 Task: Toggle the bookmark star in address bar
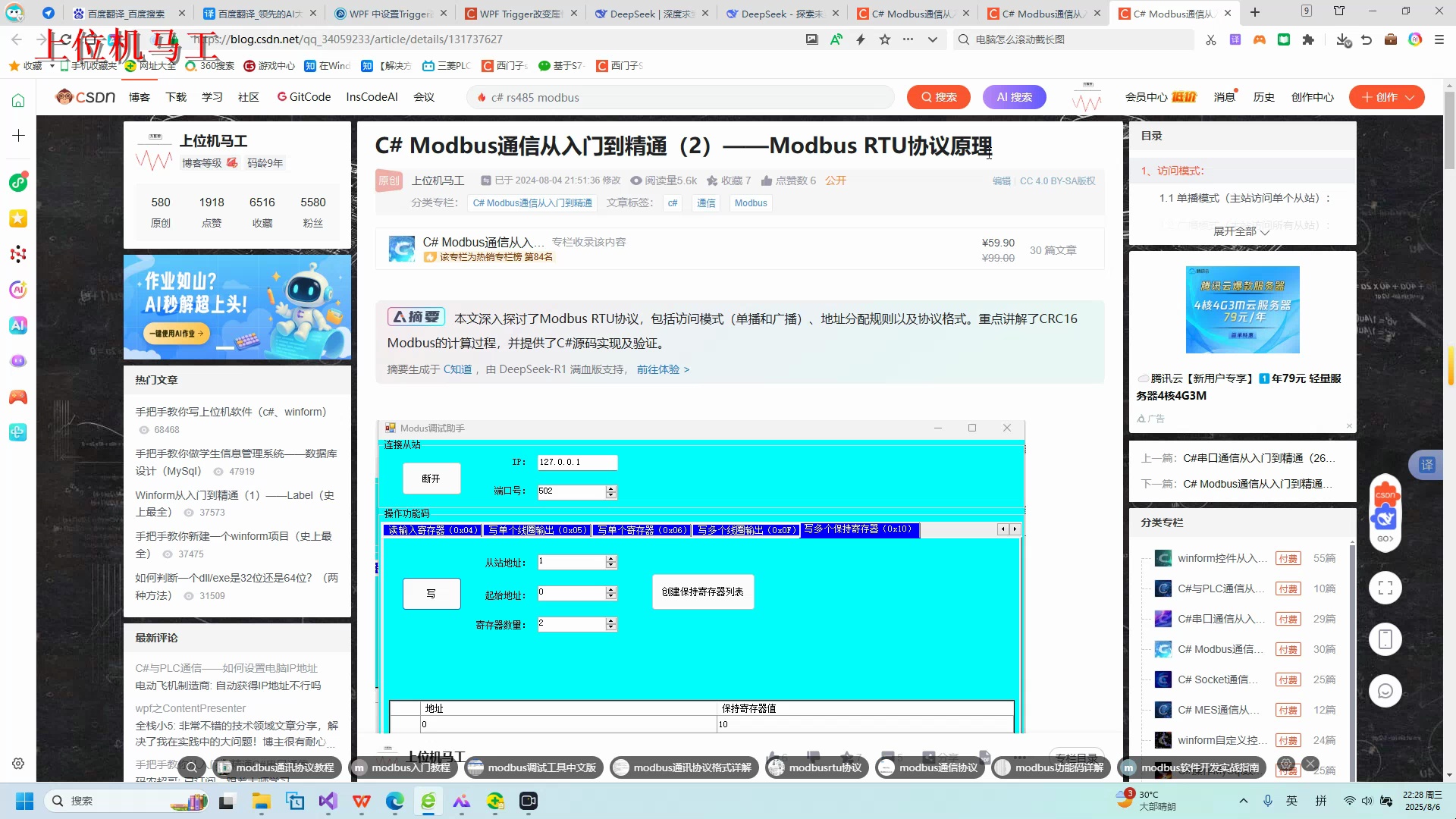[x=884, y=39]
